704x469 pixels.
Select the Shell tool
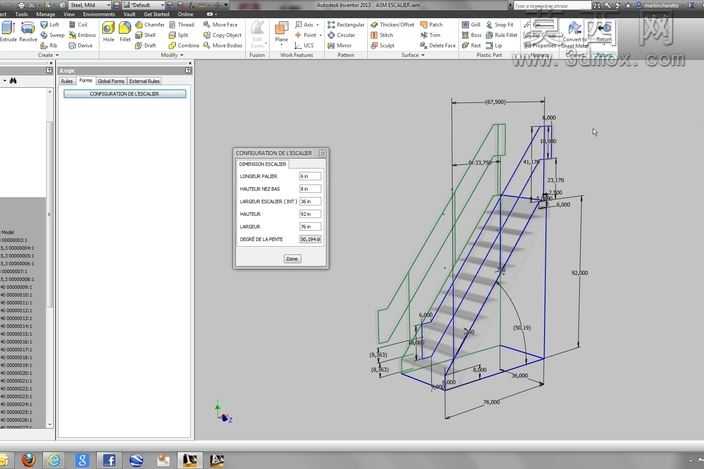pos(145,35)
